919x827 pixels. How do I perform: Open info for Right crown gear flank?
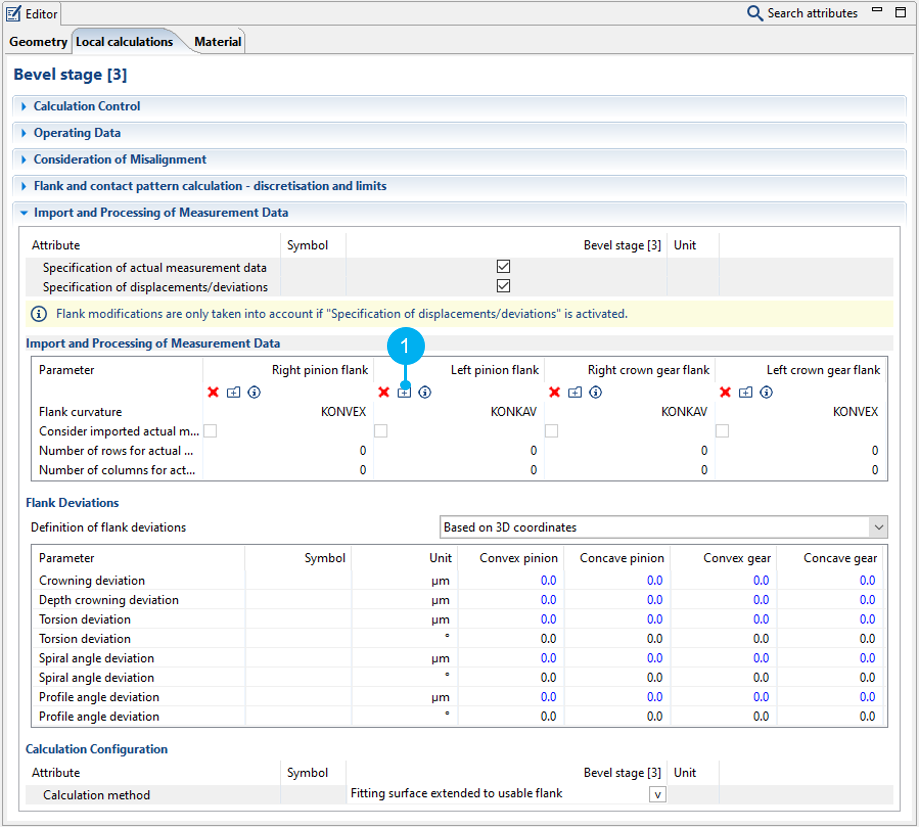pos(595,392)
